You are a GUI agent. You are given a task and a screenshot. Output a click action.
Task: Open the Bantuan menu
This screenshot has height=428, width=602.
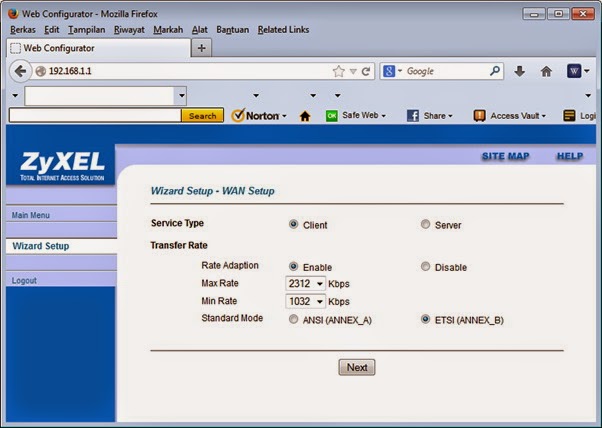(x=233, y=30)
